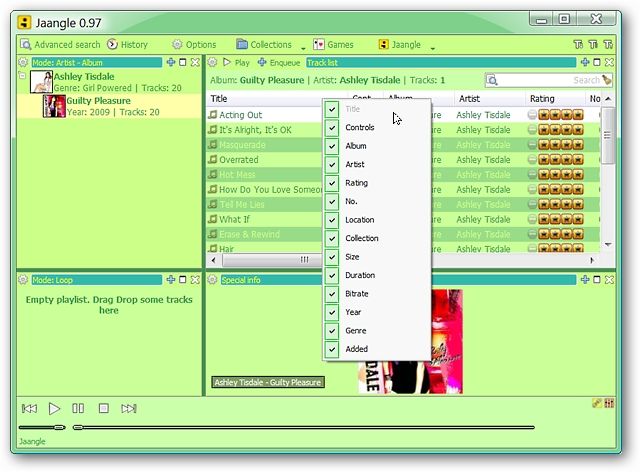Click the Loop pane gear icon
The height and width of the screenshot is (472, 640).
[23, 280]
